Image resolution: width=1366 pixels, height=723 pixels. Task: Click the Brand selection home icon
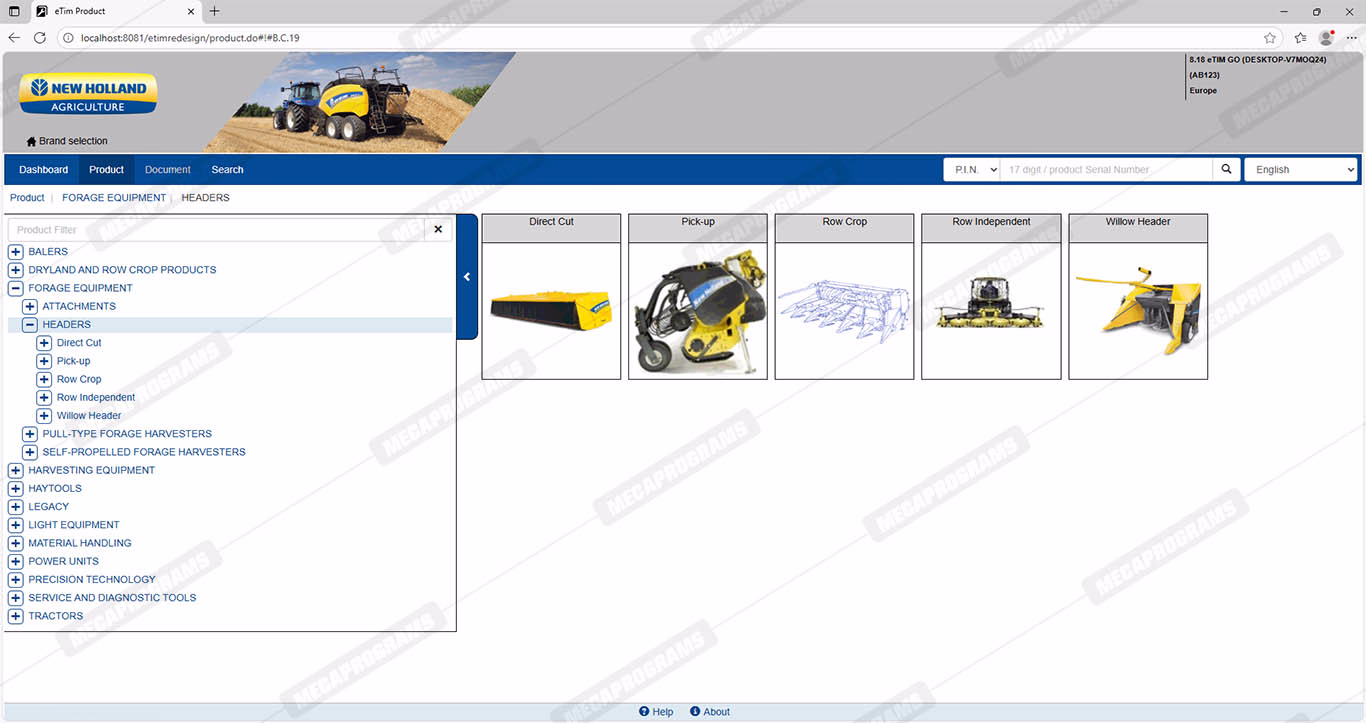tap(31, 142)
